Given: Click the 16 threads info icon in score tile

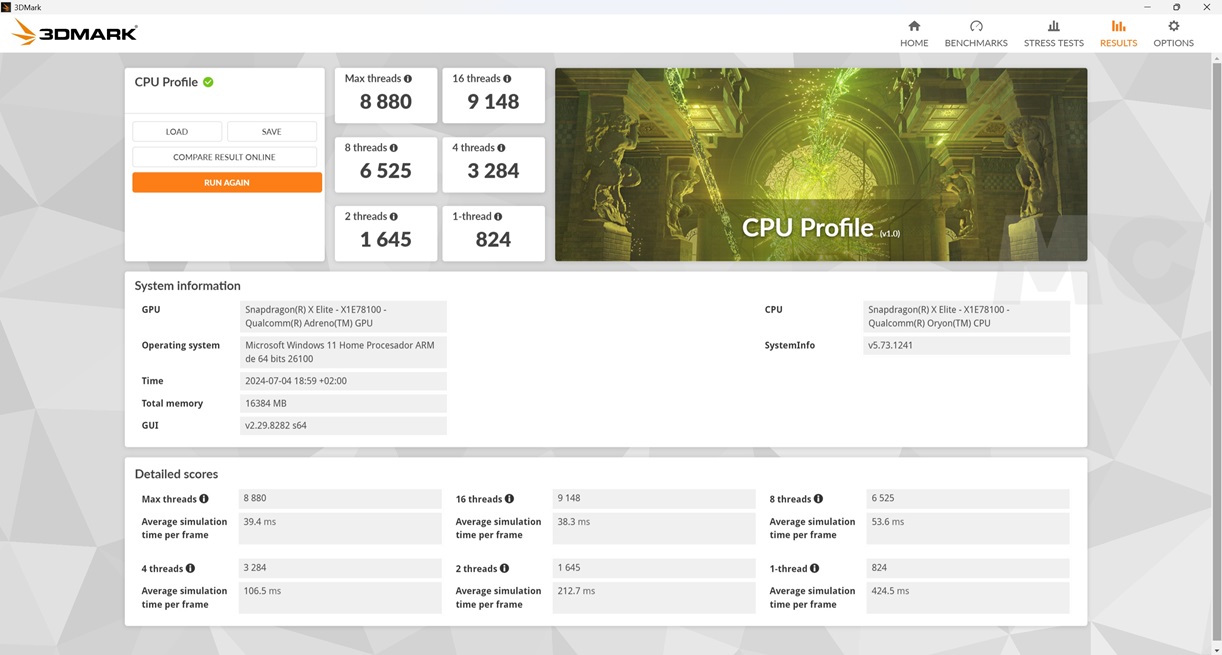Looking at the screenshot, I should pyautogui.click(x=507, y=79).
